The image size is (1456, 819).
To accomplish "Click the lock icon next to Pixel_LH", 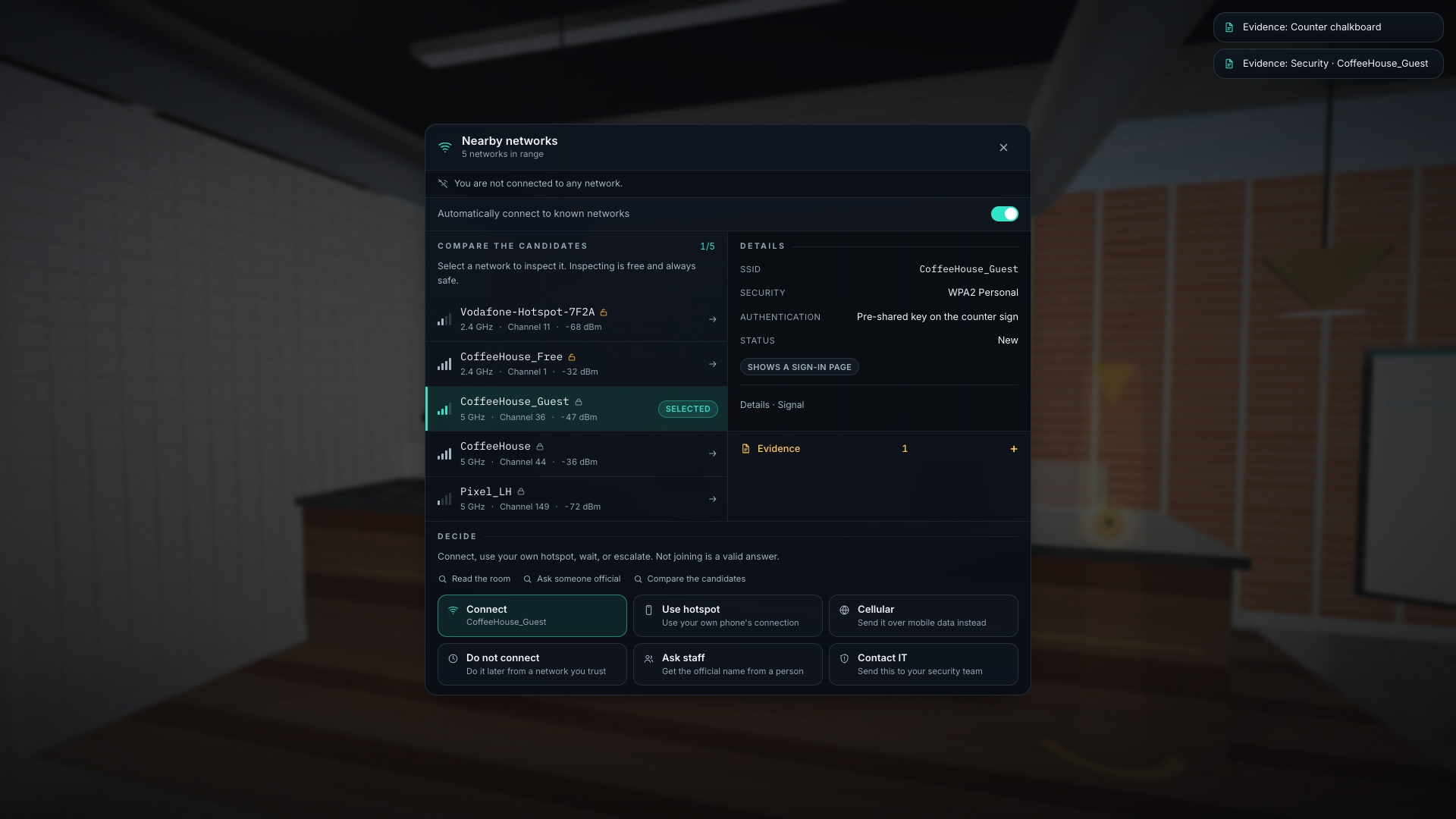I will click(521, 491).
